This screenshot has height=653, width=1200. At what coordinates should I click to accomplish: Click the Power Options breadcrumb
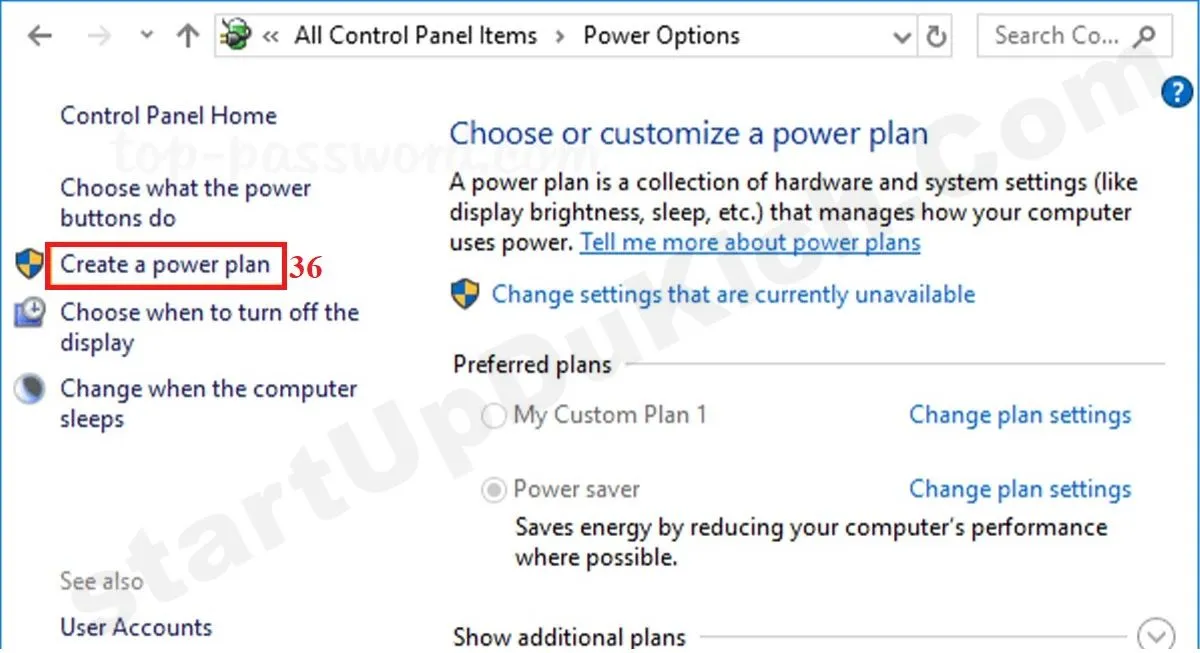pos(661,37)
